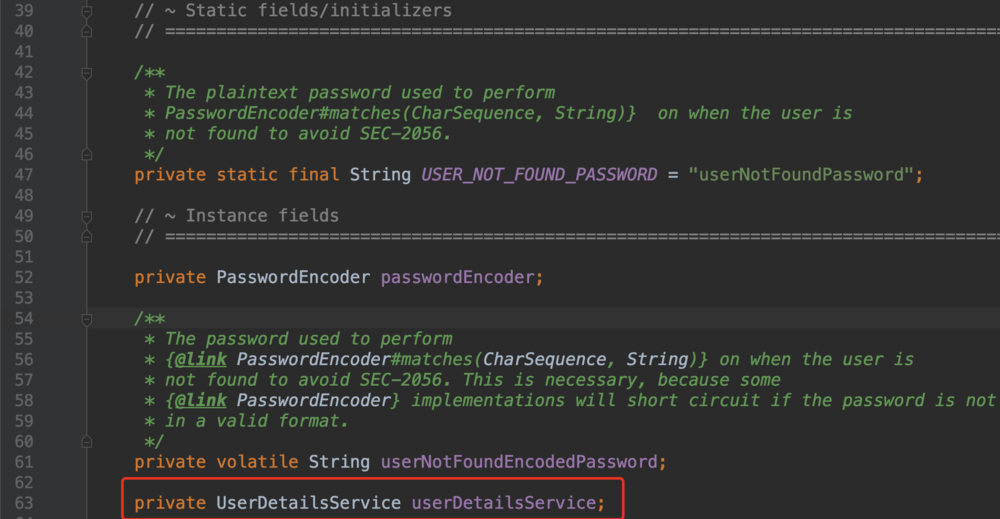Click fold end marker at line 46
Viewport: 1000px width, 519px height.
pos(87,154)
